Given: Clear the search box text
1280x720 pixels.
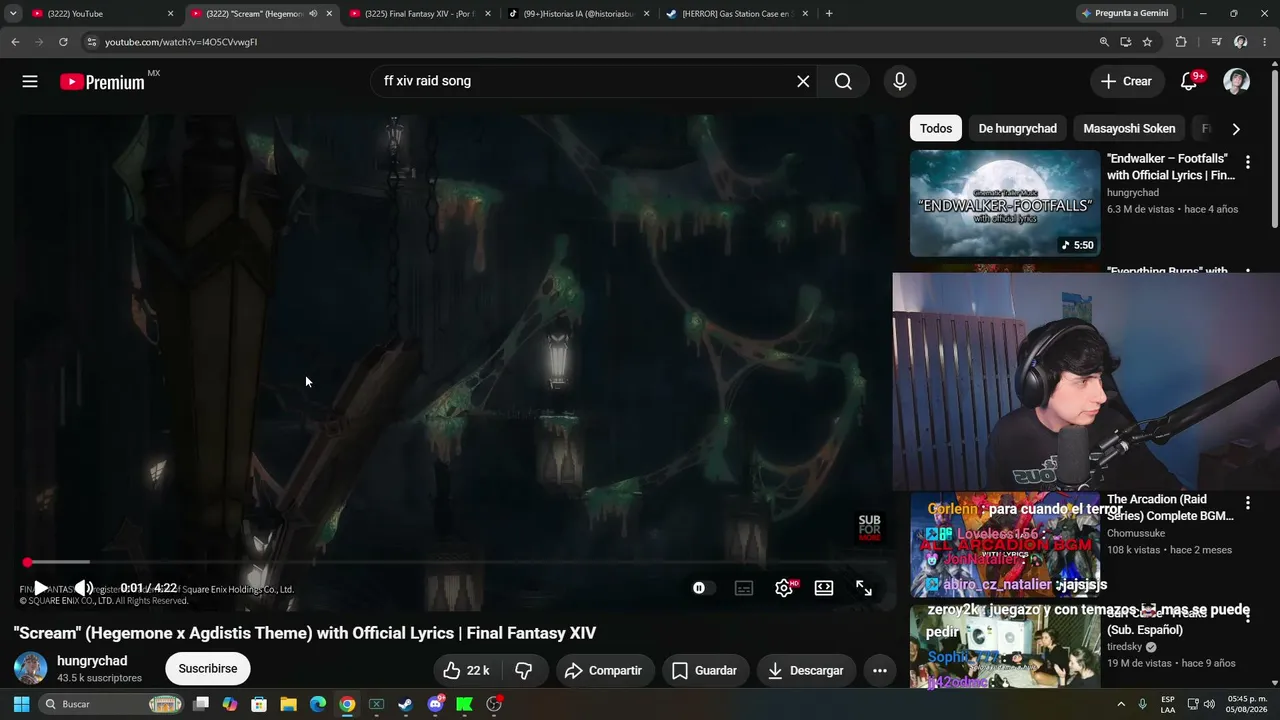Looking at the screenshot, I should click(803, 81).
